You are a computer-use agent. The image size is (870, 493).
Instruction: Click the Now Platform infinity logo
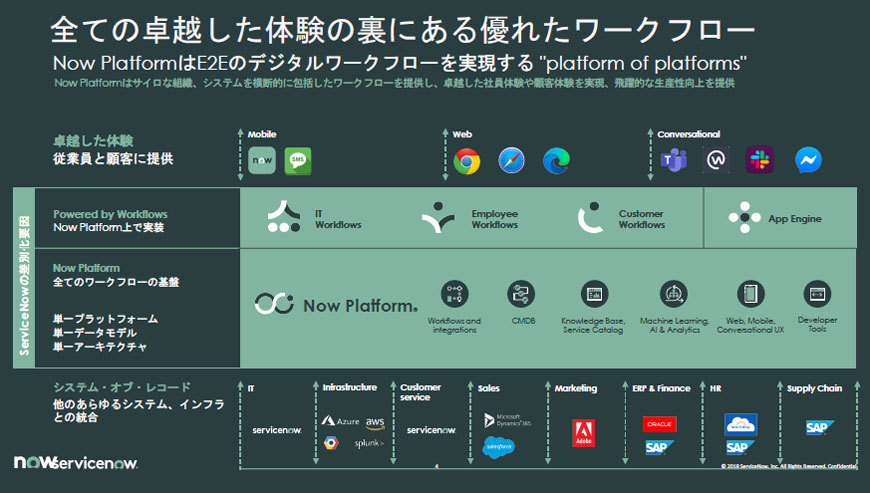pos(274,304)
